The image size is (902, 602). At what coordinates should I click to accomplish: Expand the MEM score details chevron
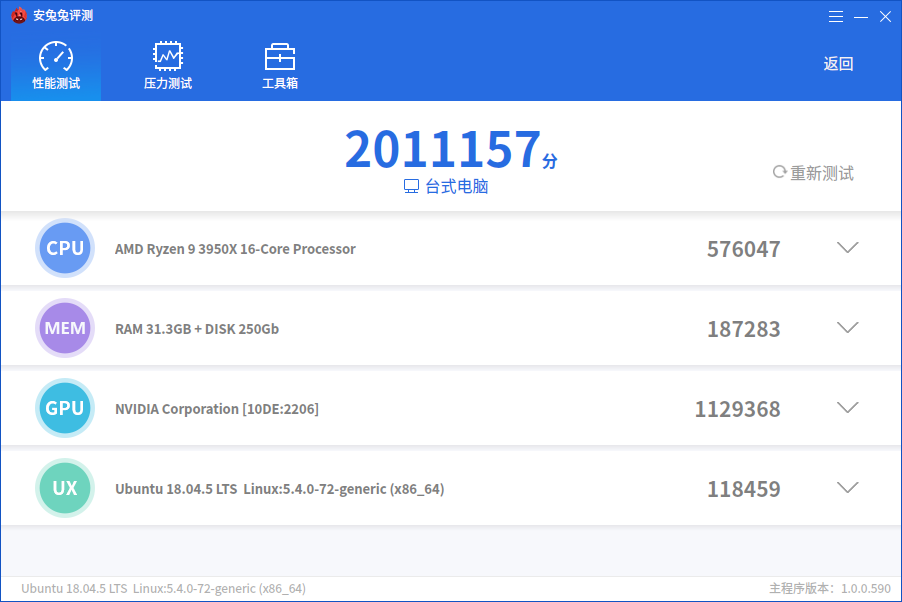tap(847, 327)
